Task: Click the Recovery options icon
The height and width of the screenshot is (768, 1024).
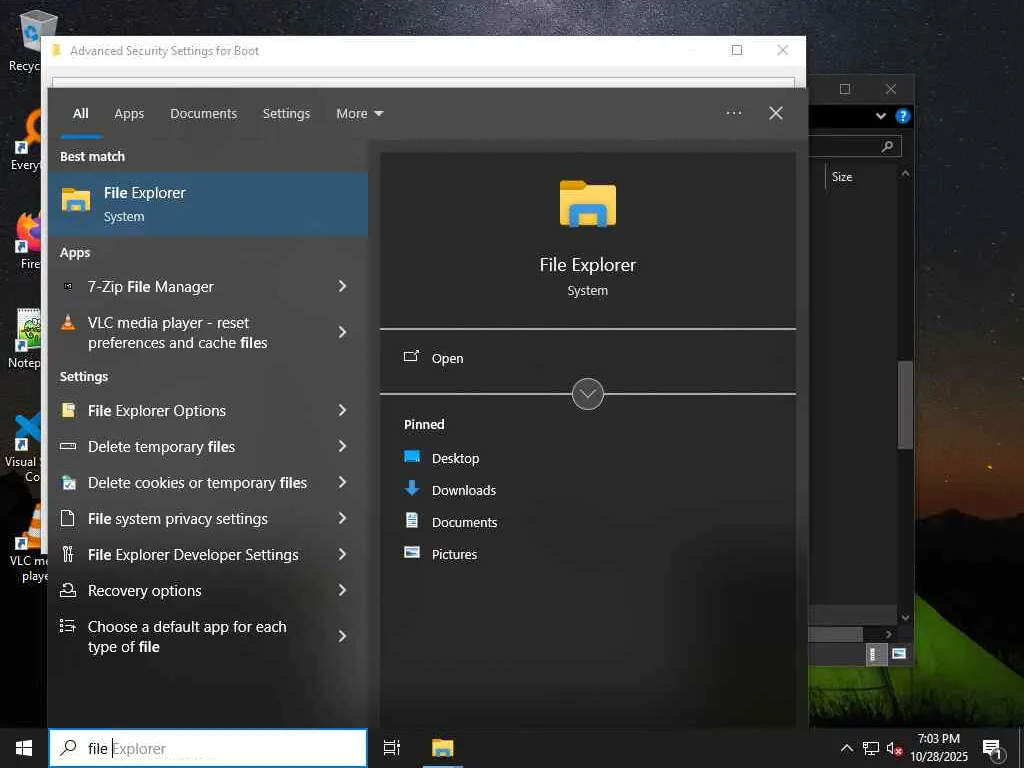Action: (x=68, y=590)
